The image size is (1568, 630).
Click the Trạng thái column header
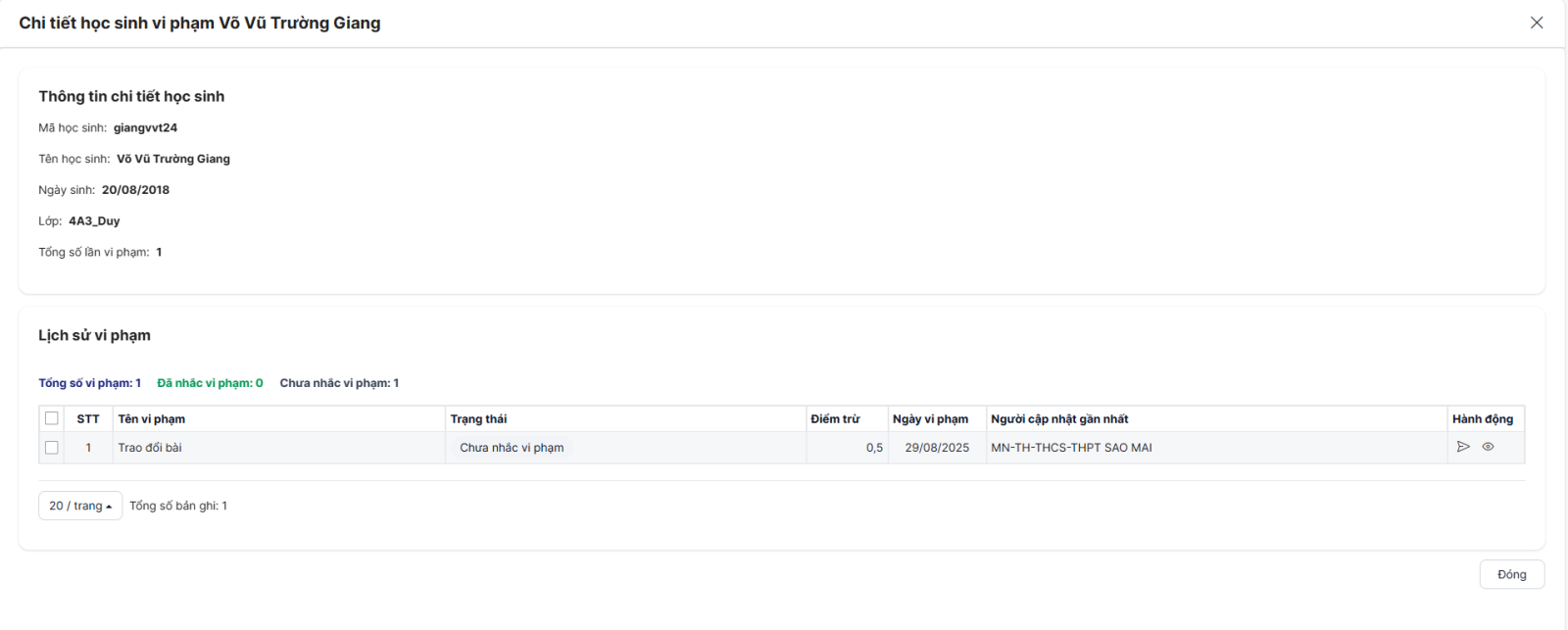(x=478, y=418)
